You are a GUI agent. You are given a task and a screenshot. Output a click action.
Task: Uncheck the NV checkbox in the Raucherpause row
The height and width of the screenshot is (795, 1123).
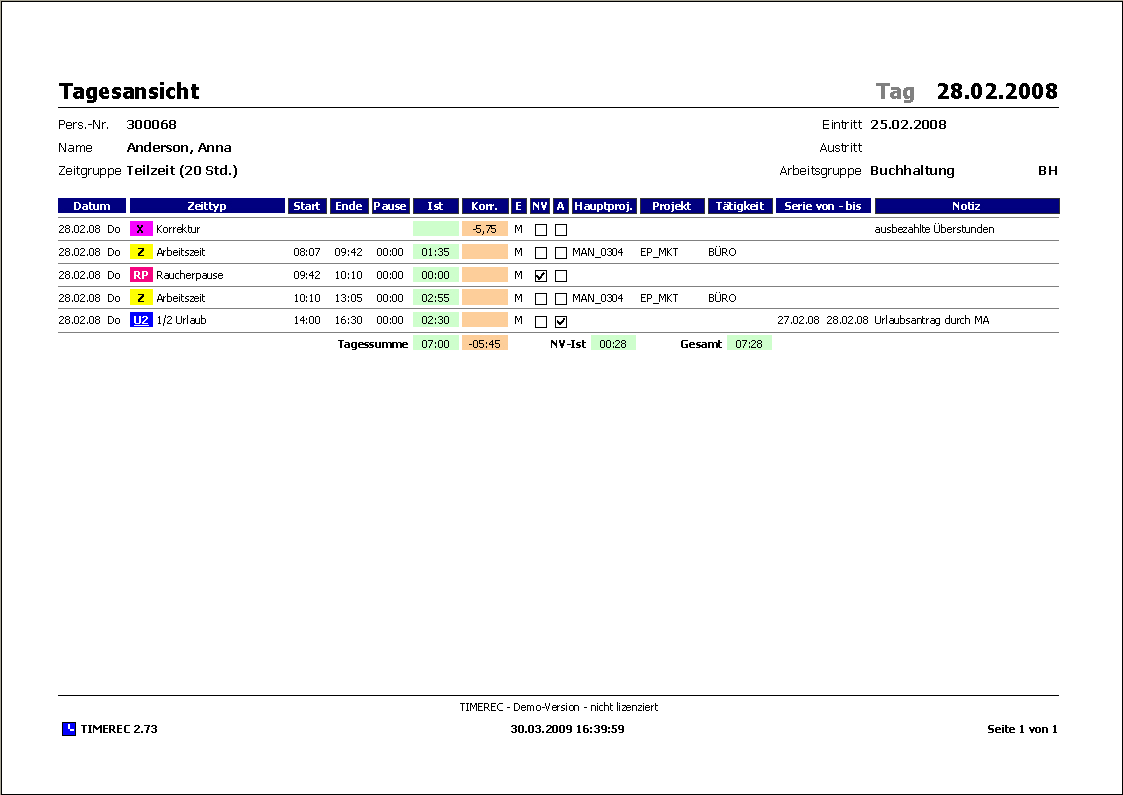pos(541,276)
